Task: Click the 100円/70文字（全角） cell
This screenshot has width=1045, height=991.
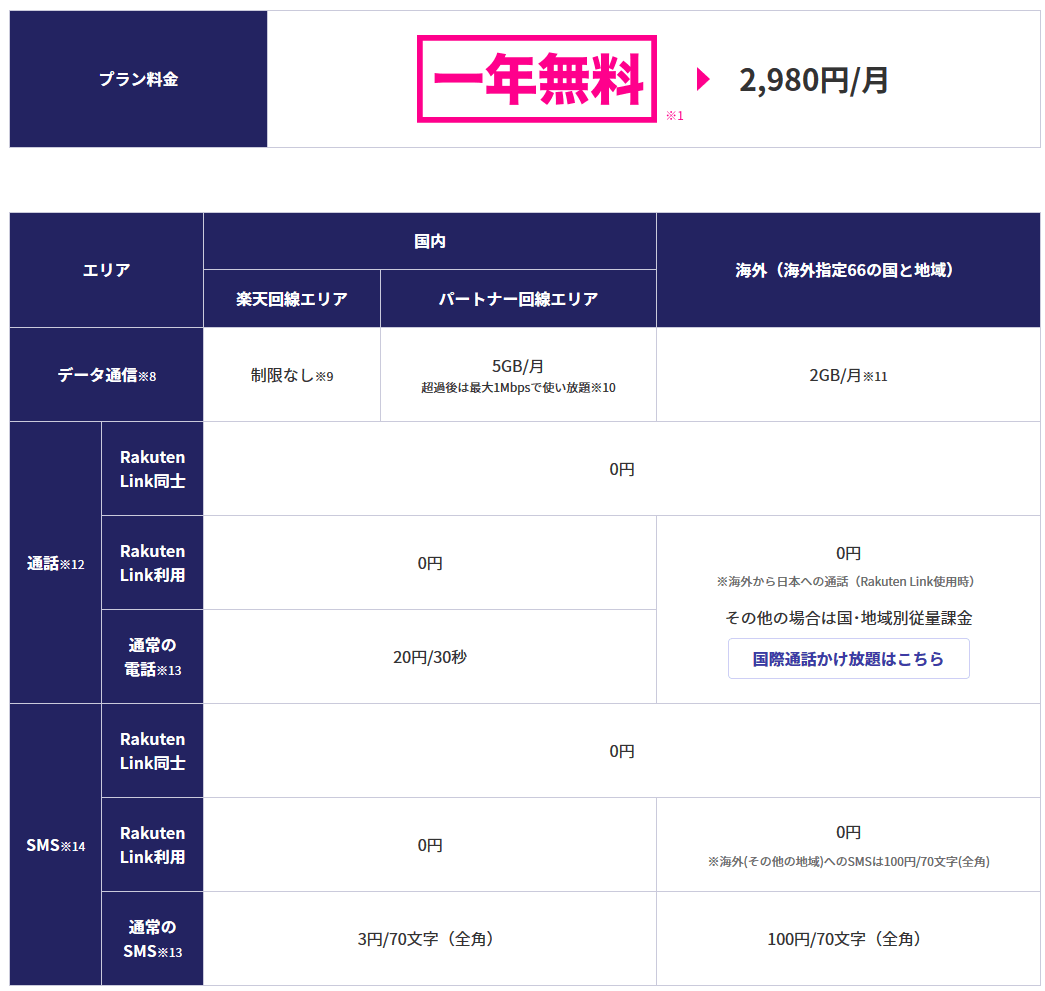Action: tap(848, 939)
